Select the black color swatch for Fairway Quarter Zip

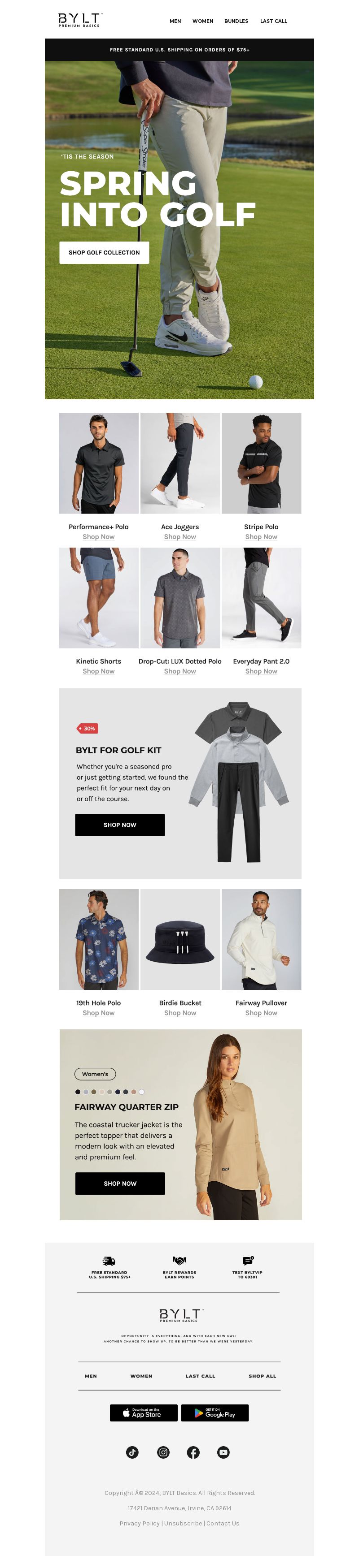[x=77, y=1092]
